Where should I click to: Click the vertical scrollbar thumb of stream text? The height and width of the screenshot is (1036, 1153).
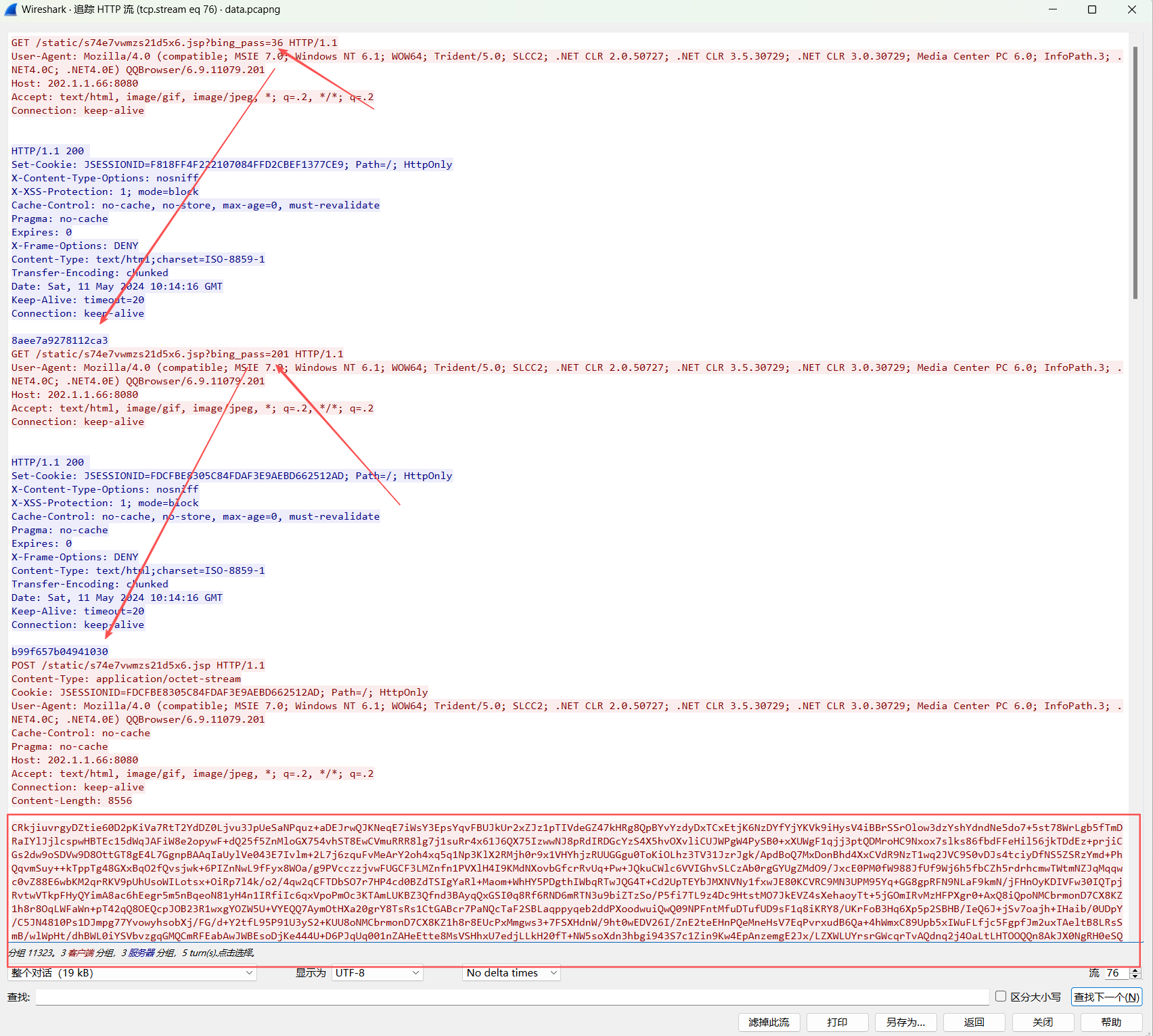pyautogui.click(x=1135, y=173)
